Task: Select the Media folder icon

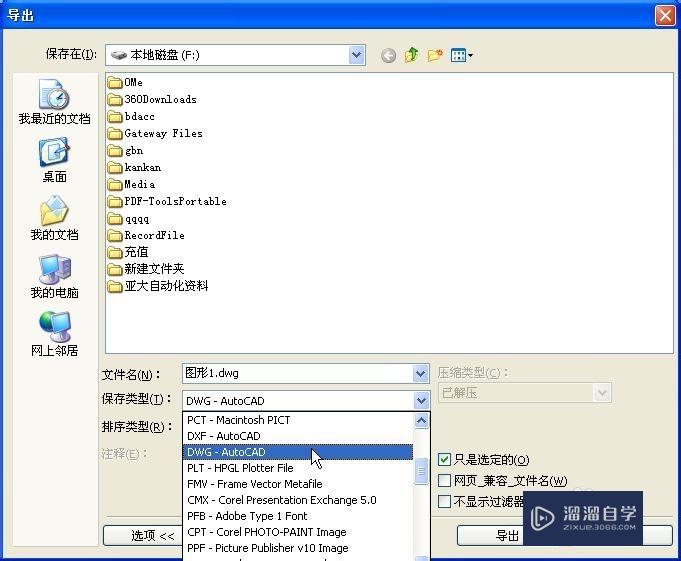Action: (x=115, y=185)
